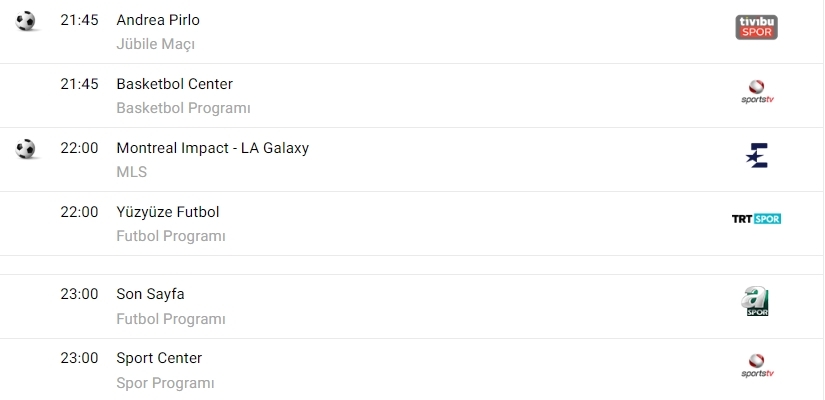This screenshot has width=825, height=400.
Task: Click the MLS league label
Action: (131, 172)
